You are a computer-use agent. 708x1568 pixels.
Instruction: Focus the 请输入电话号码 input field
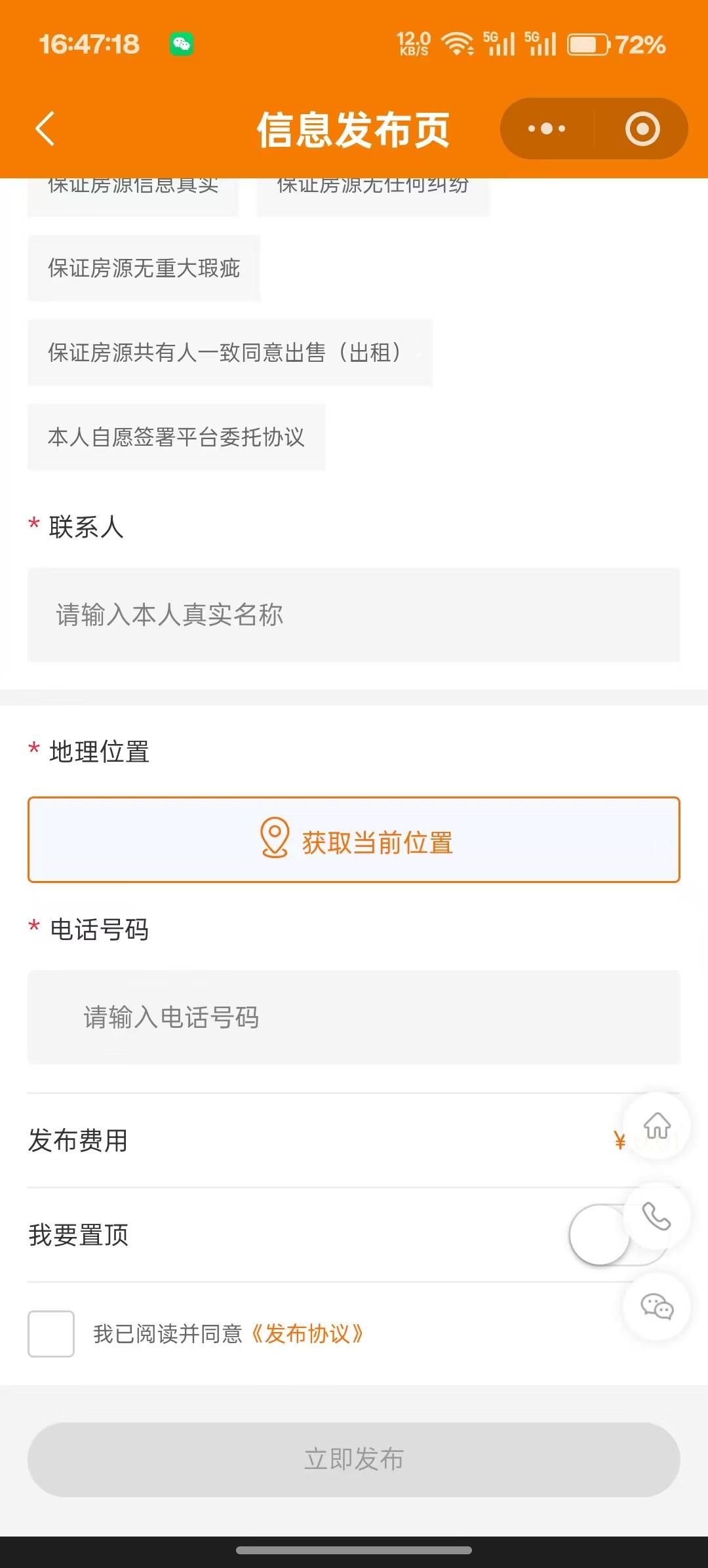tap(354, 1017)
